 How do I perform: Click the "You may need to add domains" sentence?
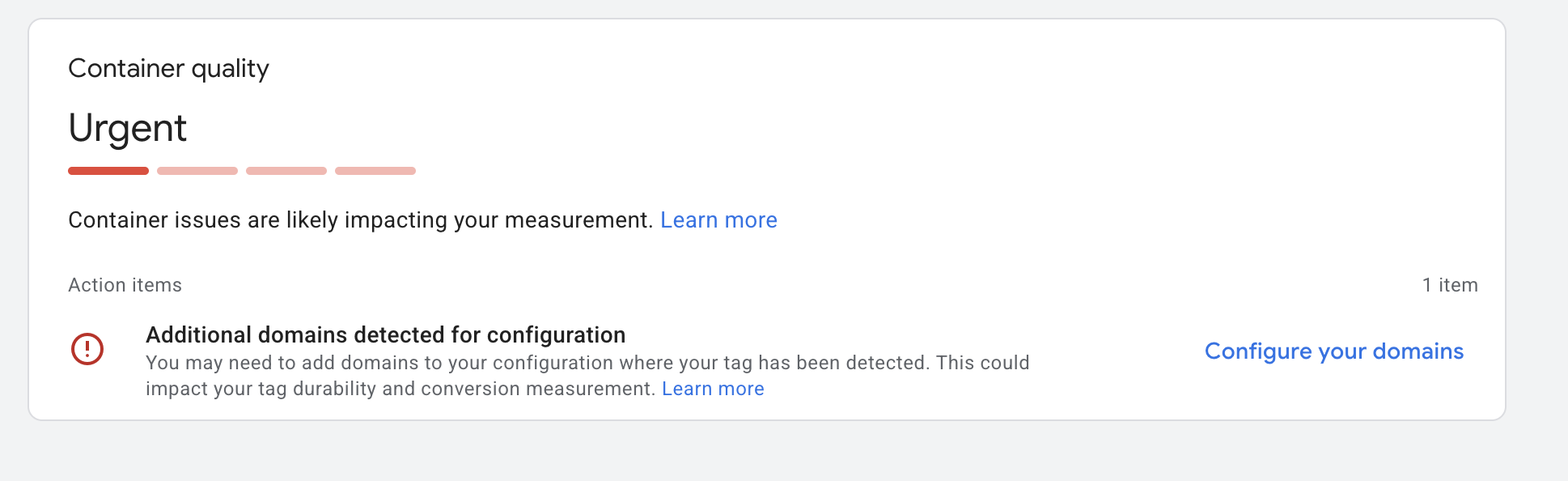324,363
